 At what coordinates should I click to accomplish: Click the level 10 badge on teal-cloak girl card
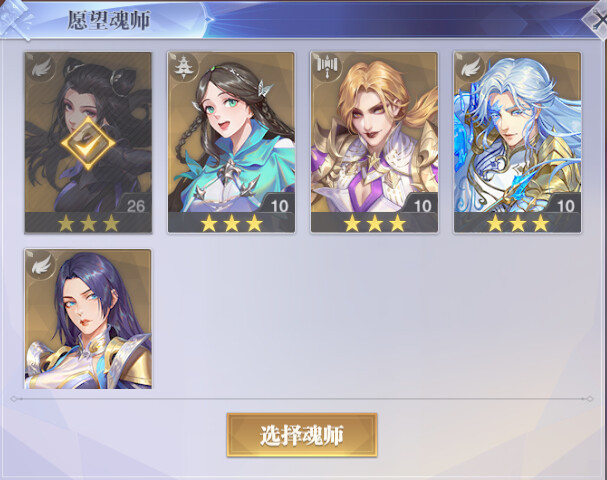pyautogui.click(x=279, y=206)
